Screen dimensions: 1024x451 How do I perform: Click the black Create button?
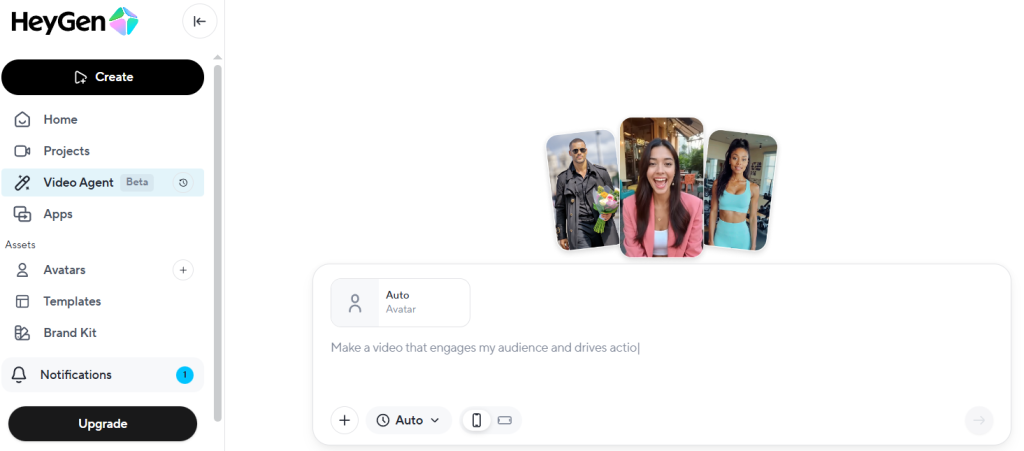pos(103,77)
